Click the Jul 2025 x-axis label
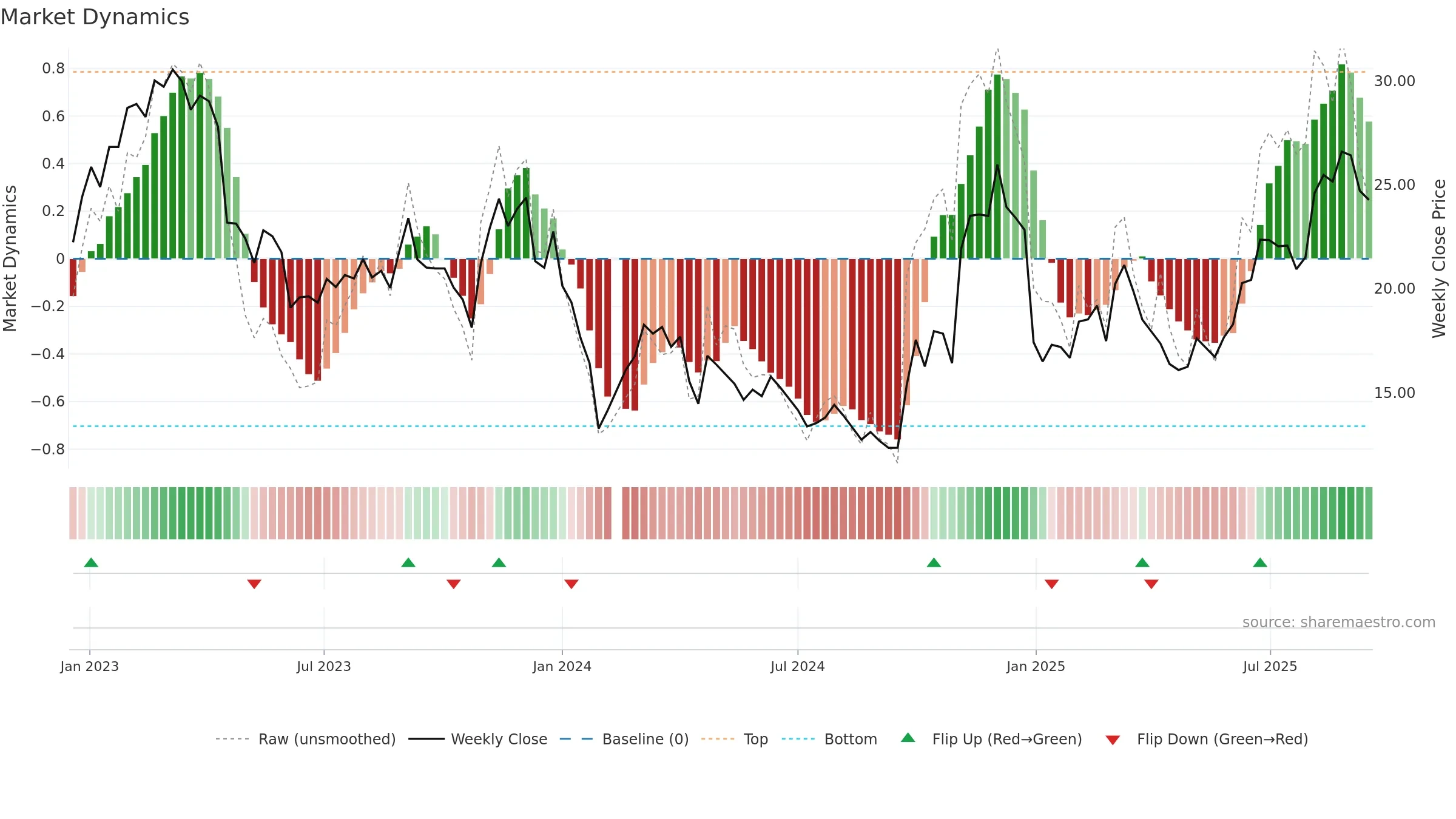Screen dimensions: 1456x819 pos(1270,667)
